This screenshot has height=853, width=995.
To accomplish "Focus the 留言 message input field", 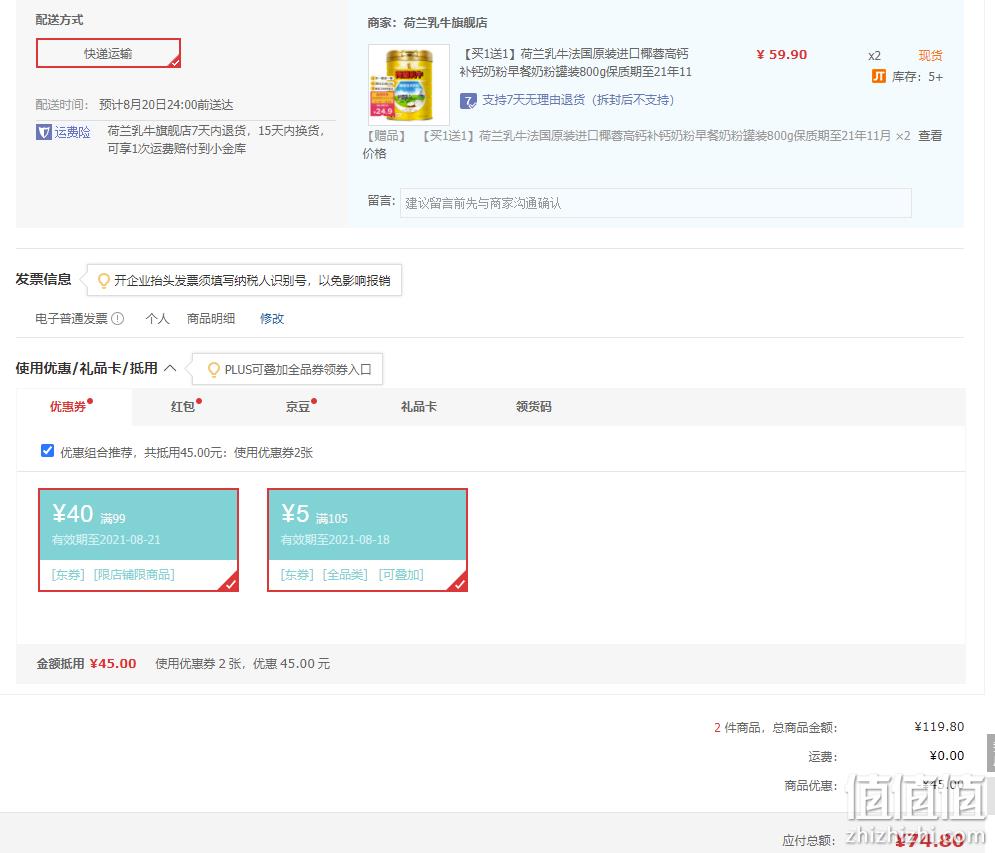I will (656, 203).
